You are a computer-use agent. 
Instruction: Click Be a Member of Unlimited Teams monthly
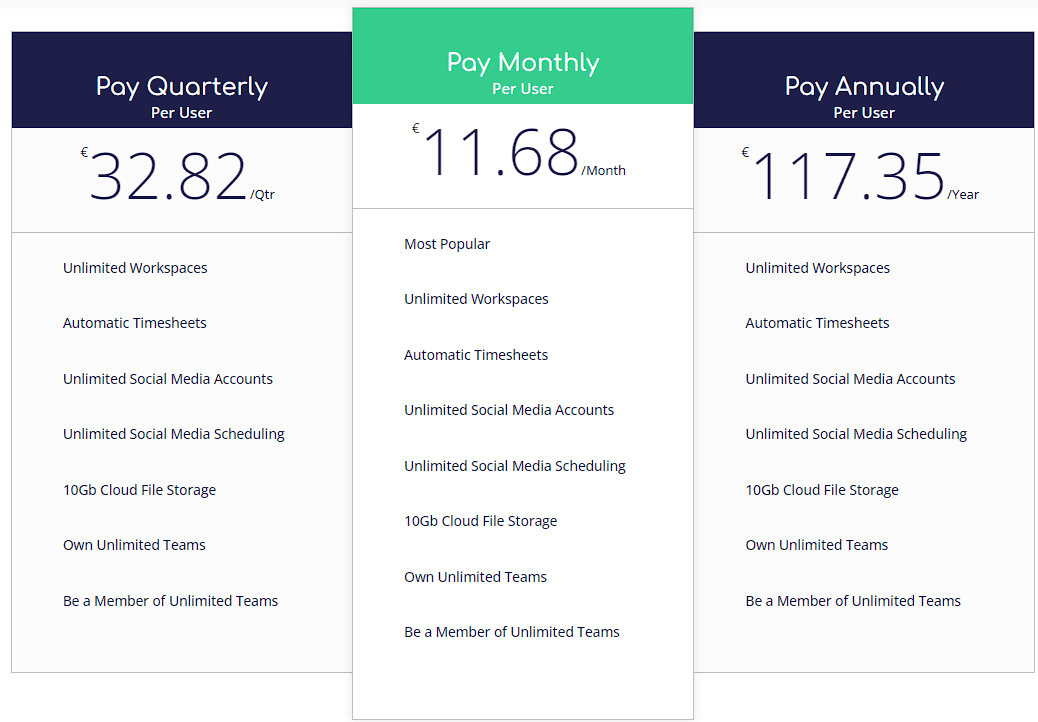click(x=511, y=631)
